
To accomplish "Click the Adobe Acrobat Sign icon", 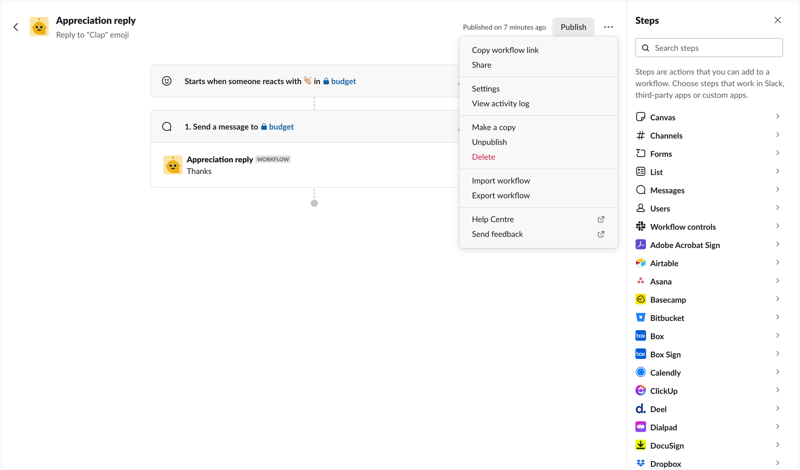I will click(x=640, y=244).
